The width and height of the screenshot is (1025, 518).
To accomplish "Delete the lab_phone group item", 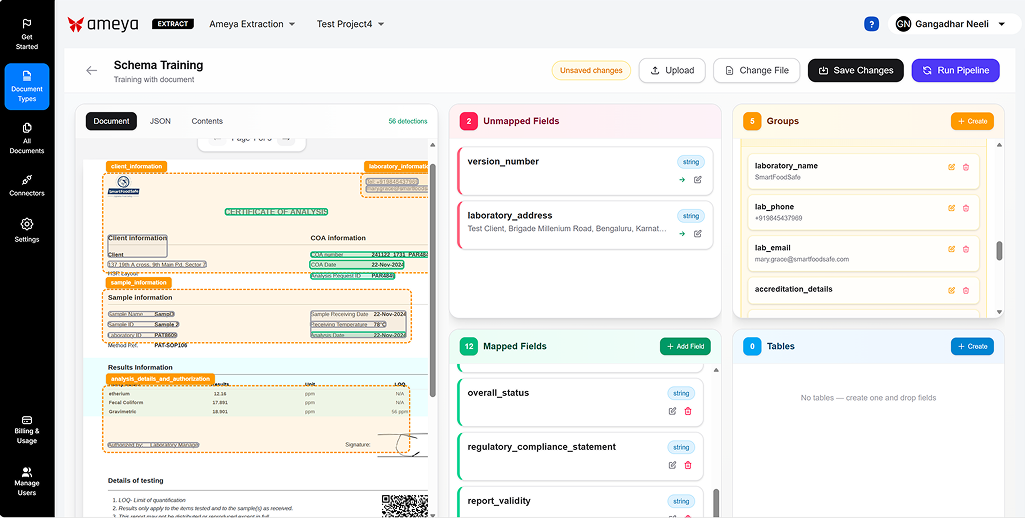I will pyautogui.click(x=966, y=208).
